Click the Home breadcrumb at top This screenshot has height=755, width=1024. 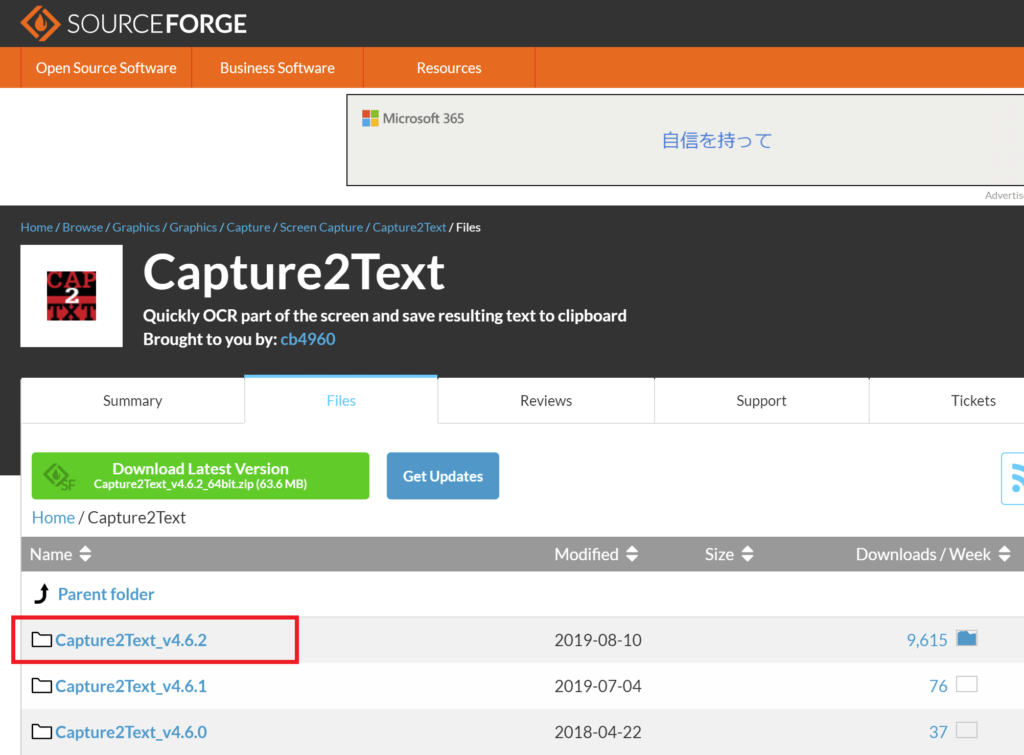point(37,227)
